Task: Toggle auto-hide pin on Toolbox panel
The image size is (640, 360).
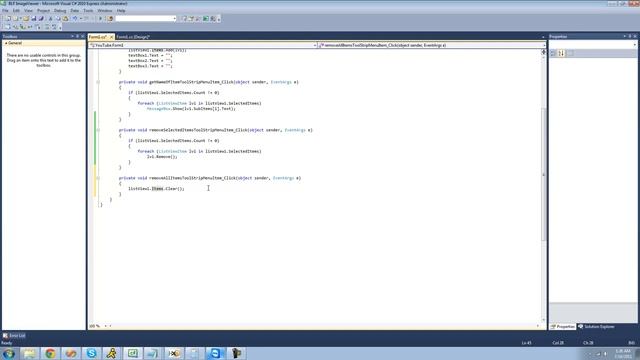Action: click(x=78, y=36)
